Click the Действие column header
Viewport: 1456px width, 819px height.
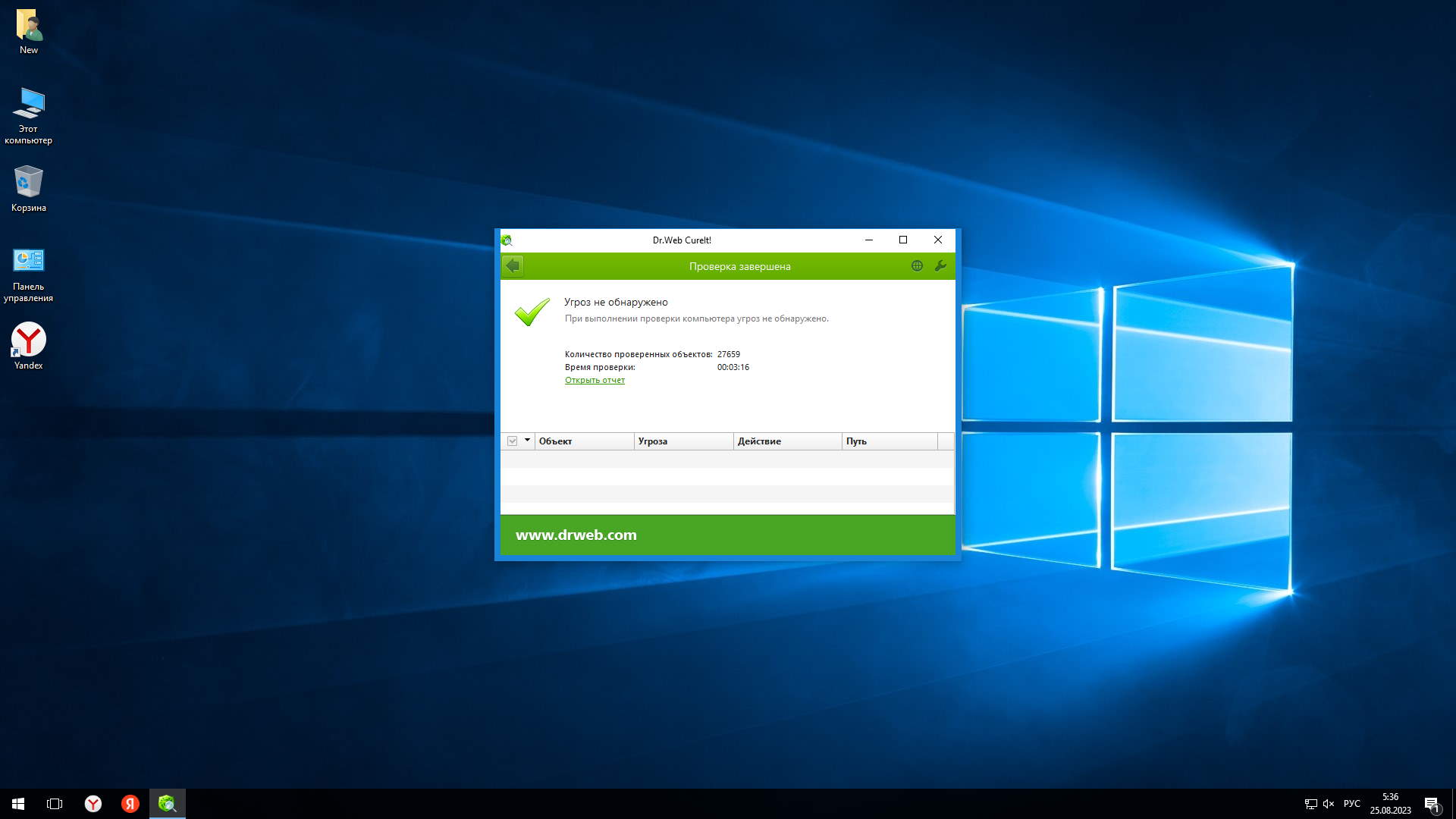click(786, 441)
